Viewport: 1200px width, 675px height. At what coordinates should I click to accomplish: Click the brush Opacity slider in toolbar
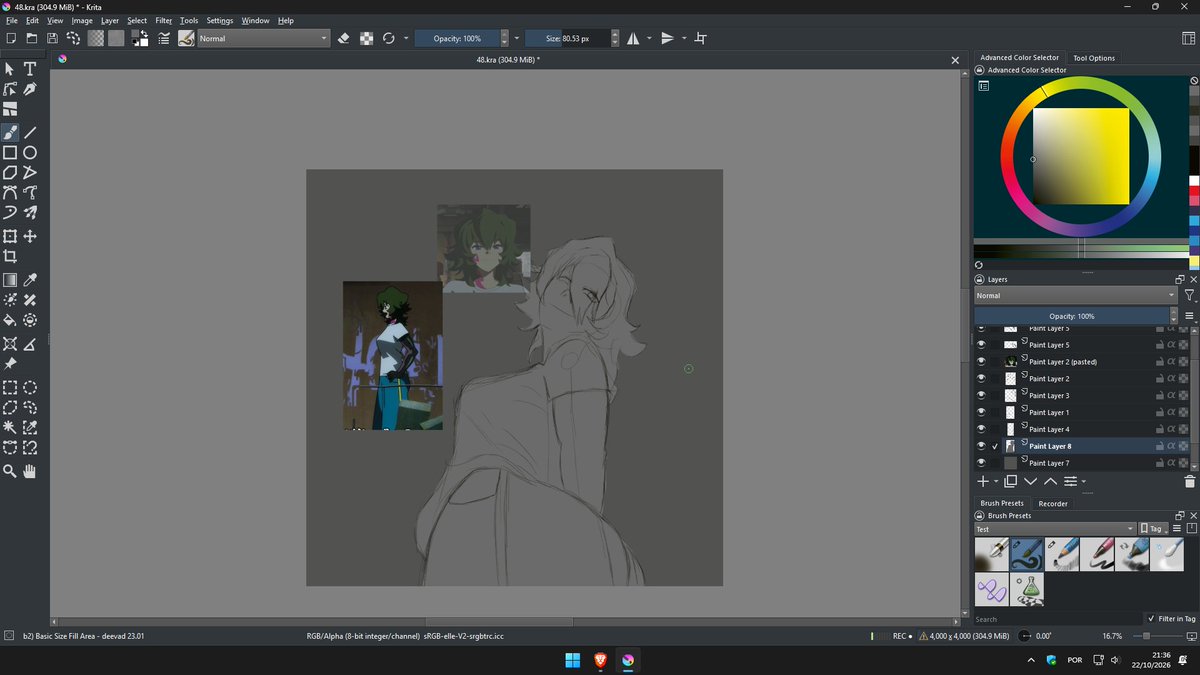pos(456,38)
